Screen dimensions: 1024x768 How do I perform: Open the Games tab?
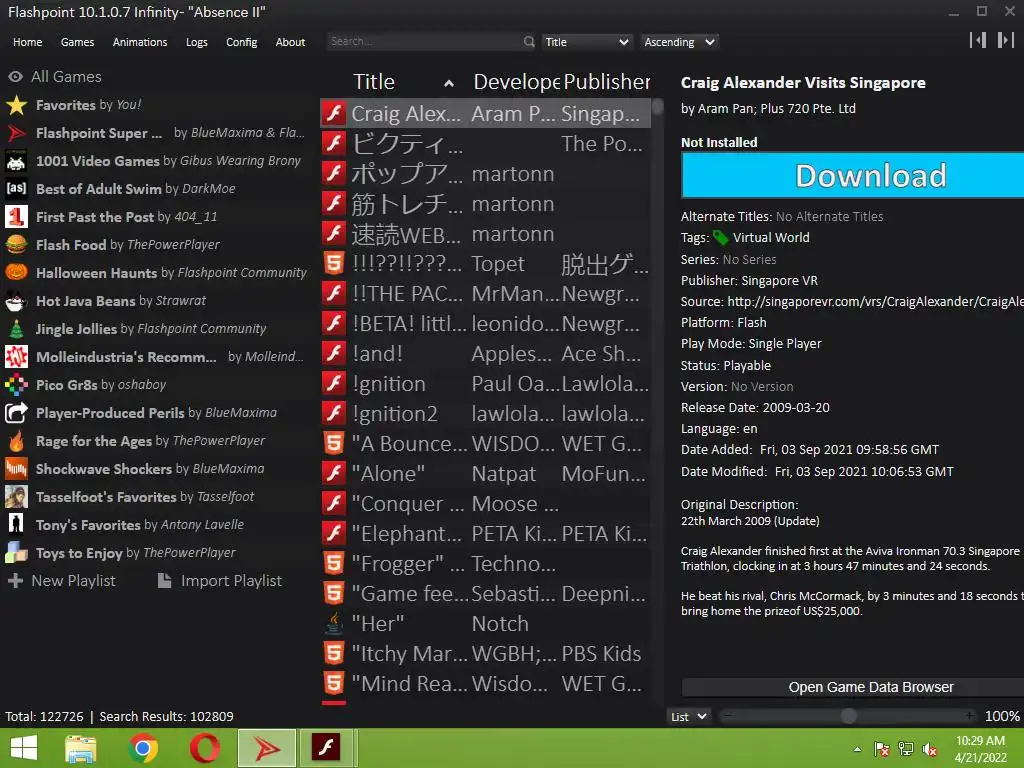pyautogui.click(x=77, y=42)
